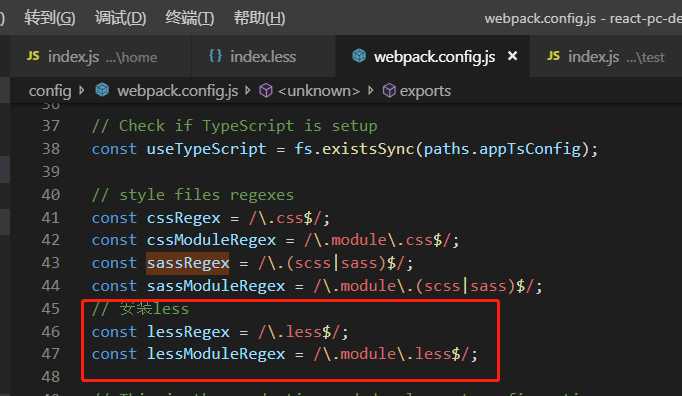Click line number 46 in gutter
682x396 pixels.
click(50, 332)
